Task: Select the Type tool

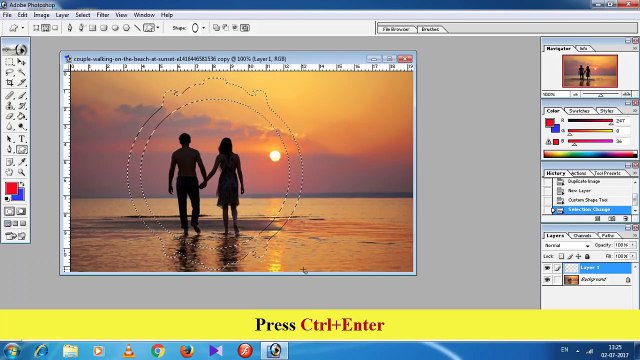Action: pyautogui.click(x=22, y=139)
